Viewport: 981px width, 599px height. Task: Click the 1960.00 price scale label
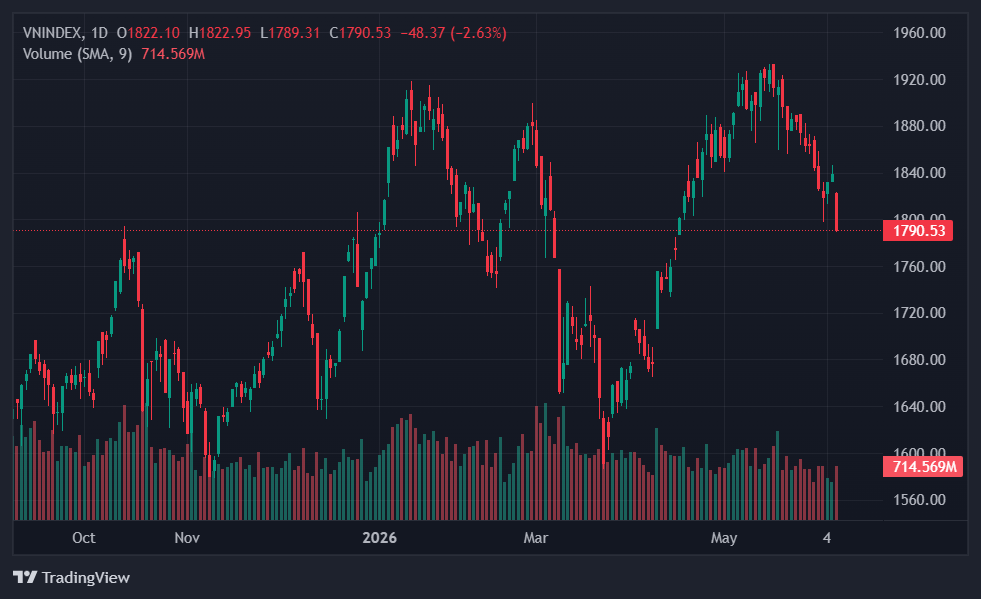tap(919, 33)
